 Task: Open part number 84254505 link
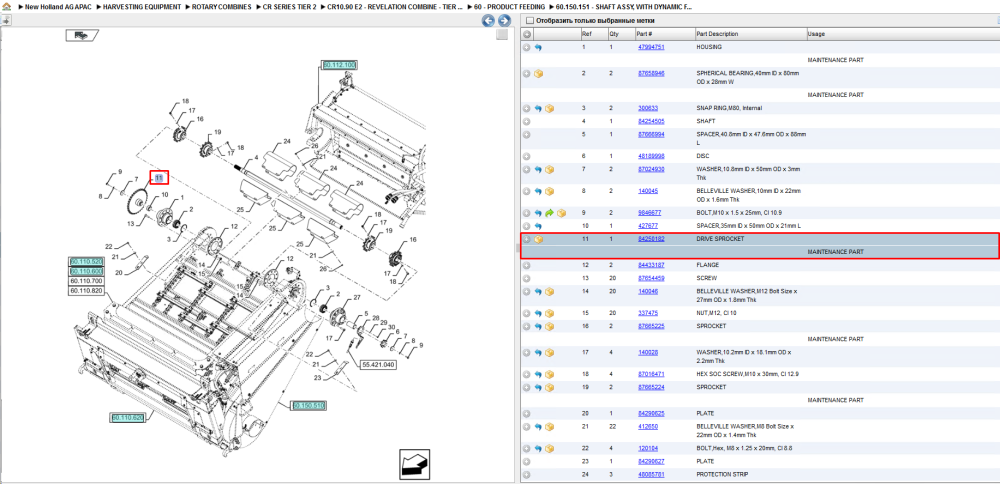pos(651,121)
